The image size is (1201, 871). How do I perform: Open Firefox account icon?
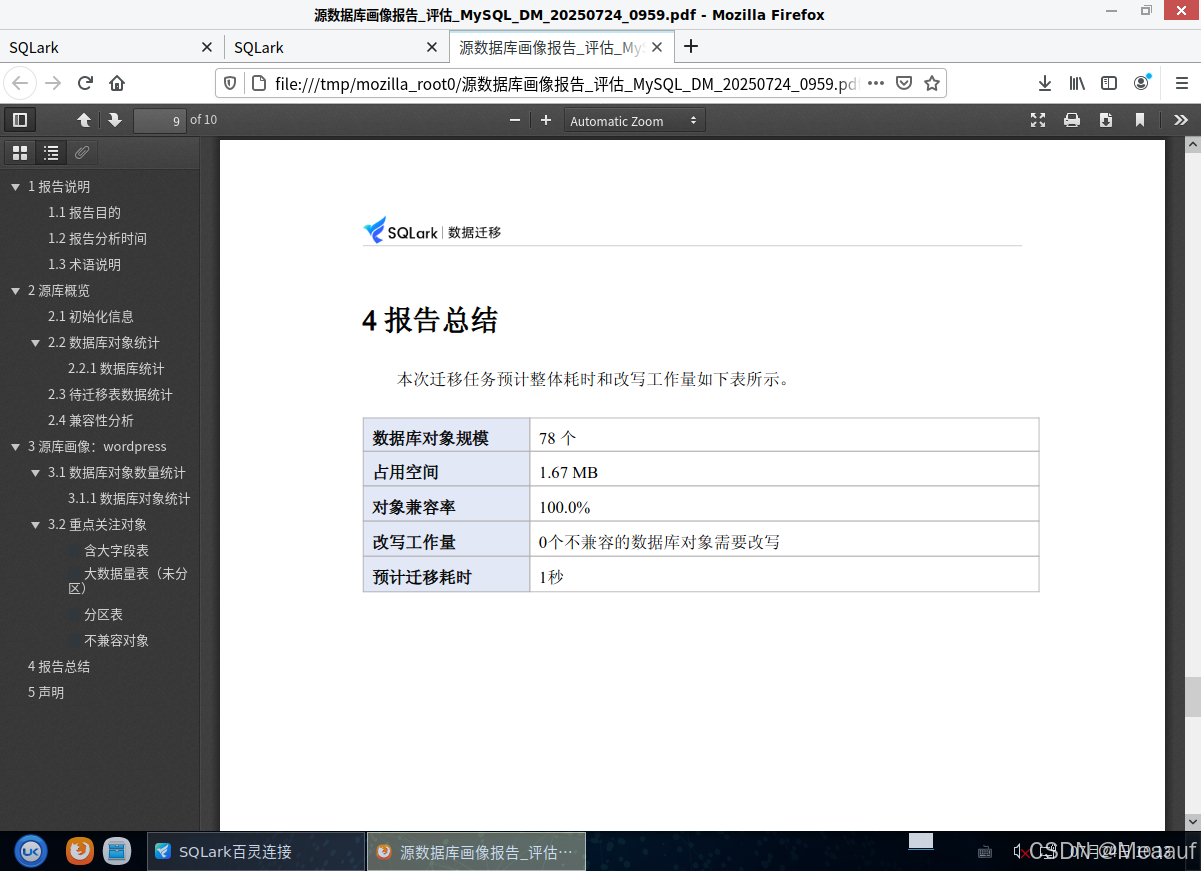[1141, 83]
